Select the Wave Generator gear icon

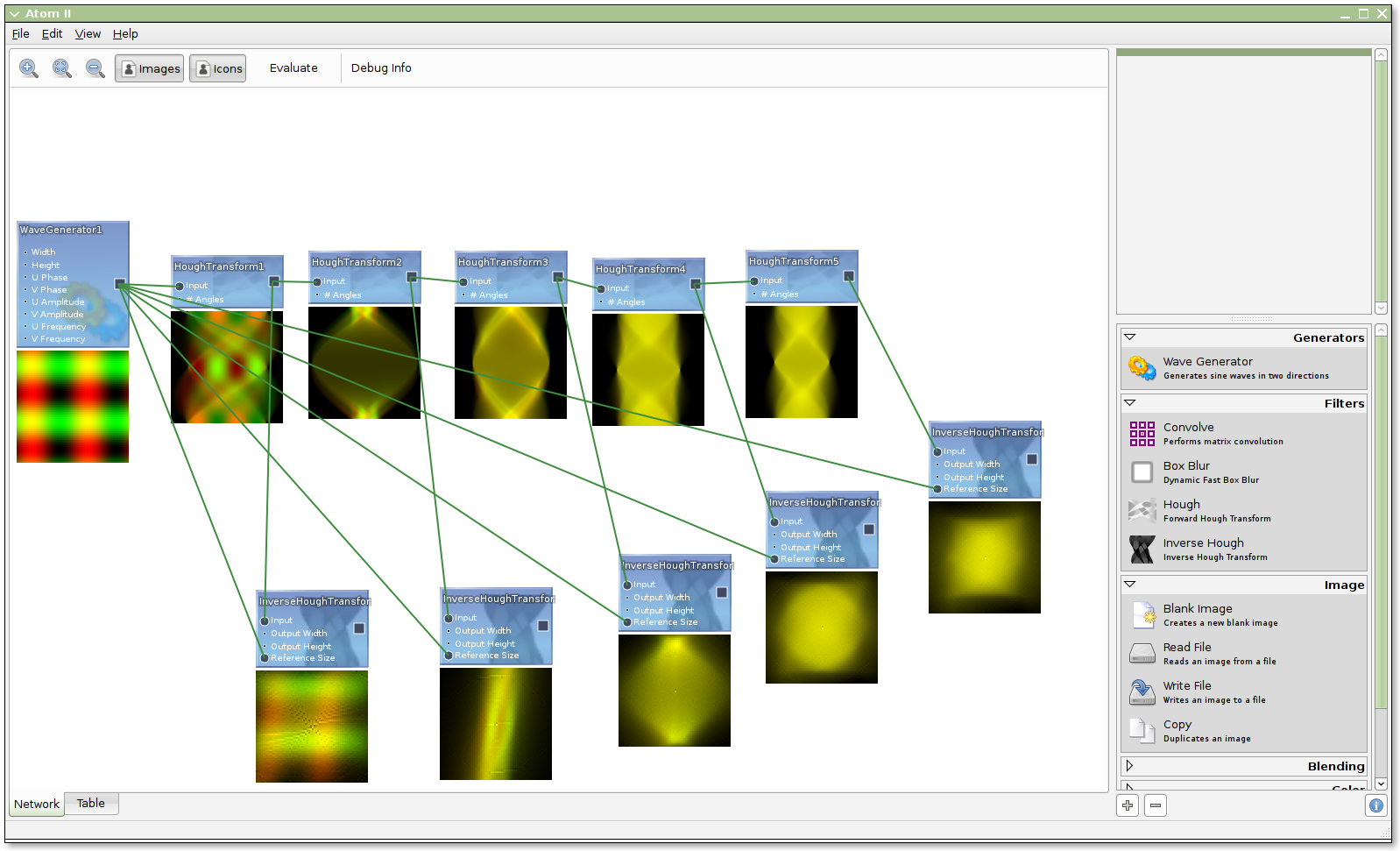(1142, 368)
